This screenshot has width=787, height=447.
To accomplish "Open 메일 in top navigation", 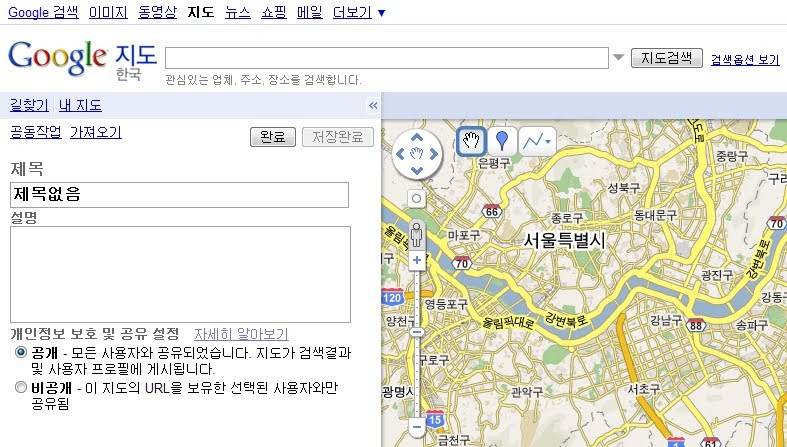I will 309,12.
